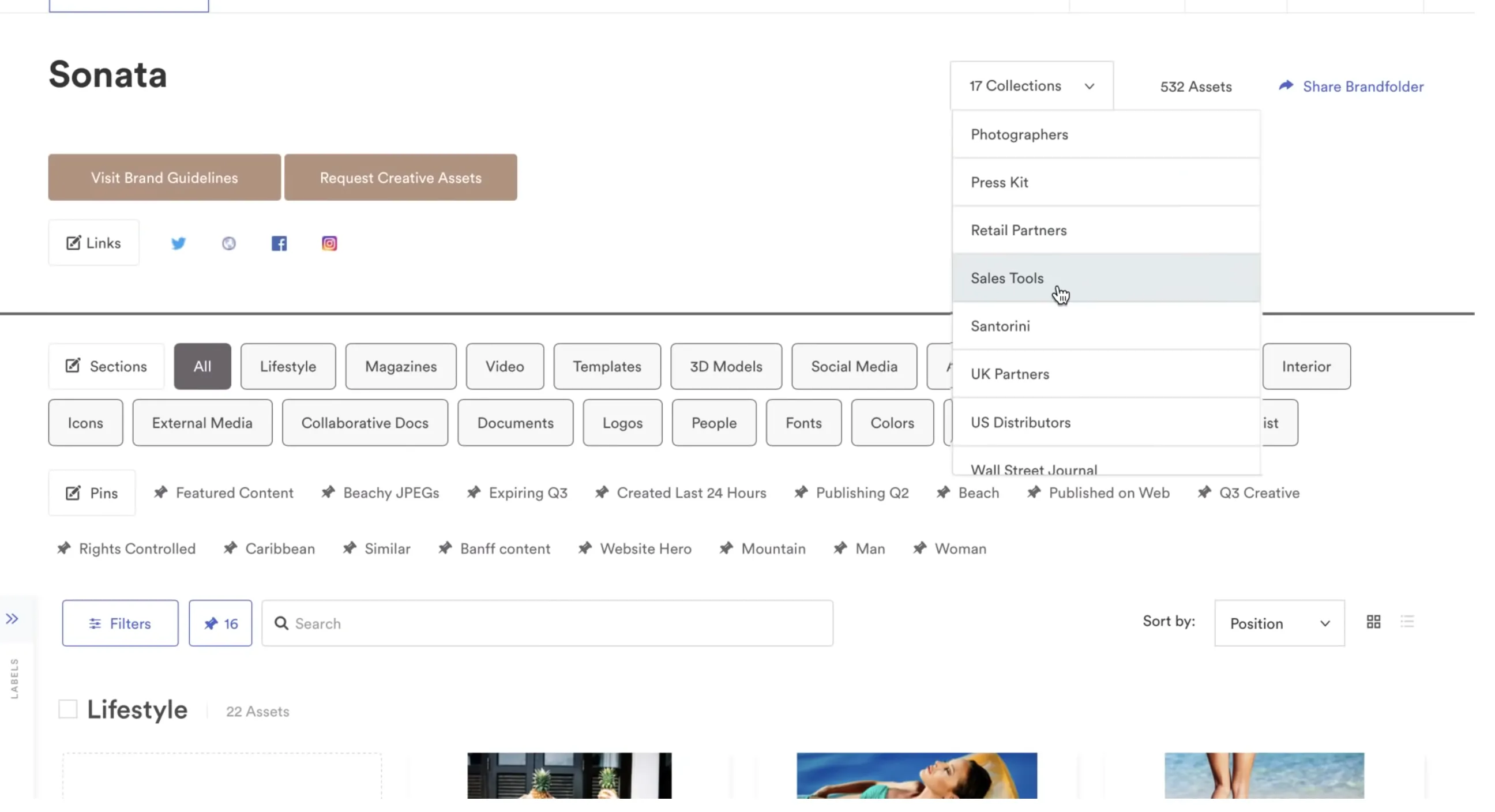Select Santorini from collections list
The width and height of the screenshot is (1495, 812).
coord(1000,326)
